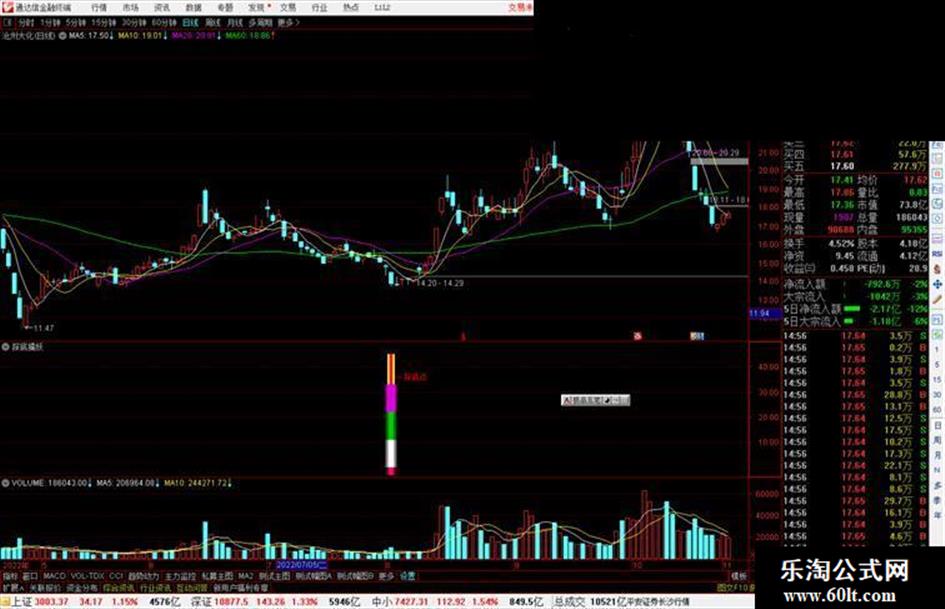Click the 买五 price 17.60

pyautogui.click(x=842, y=166)
